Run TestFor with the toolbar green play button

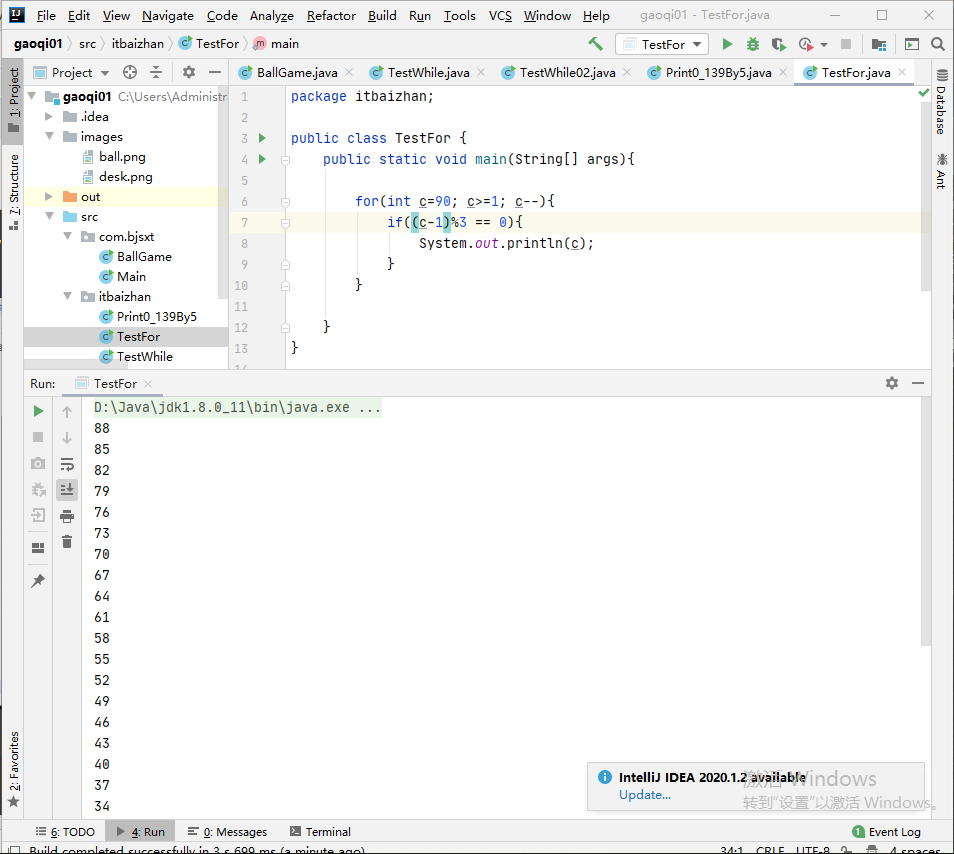coord(727,44)
